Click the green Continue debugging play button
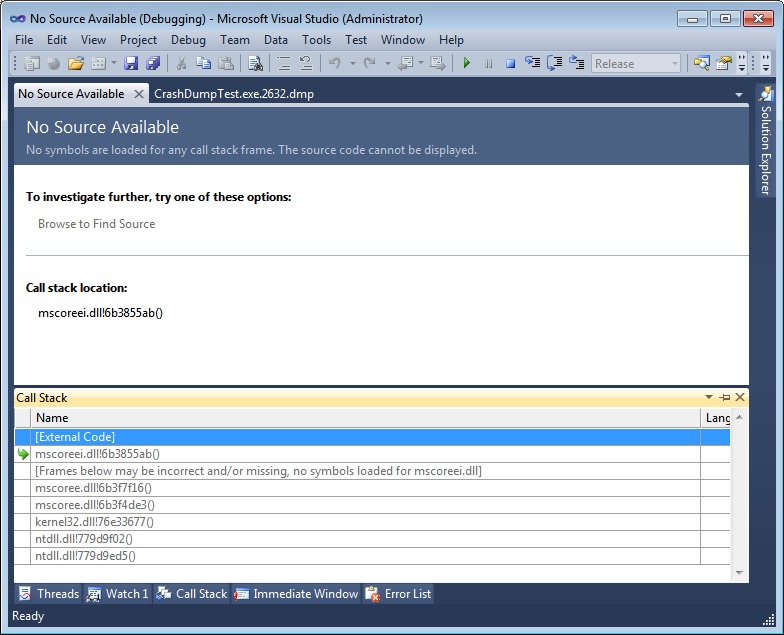The width and height of the screenshot is (784, 635). 466,64
